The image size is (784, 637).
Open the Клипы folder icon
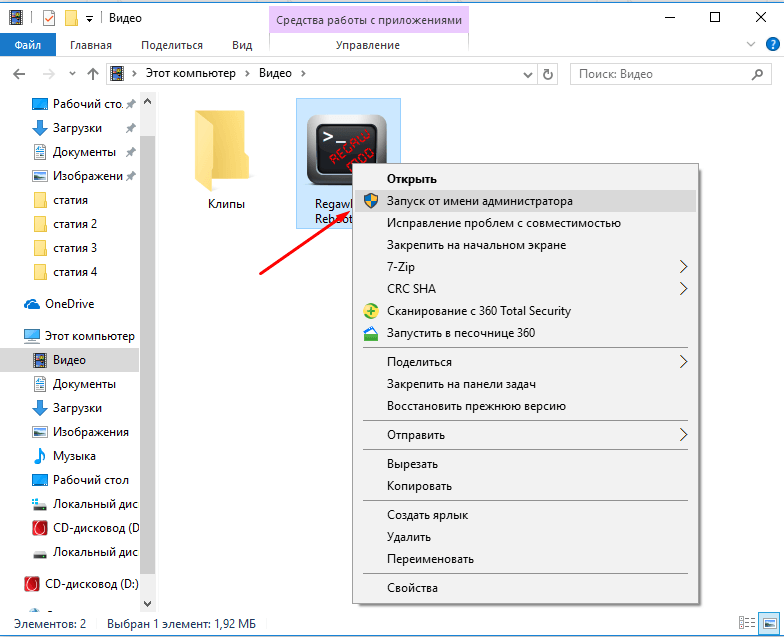(x=222, y=150)
